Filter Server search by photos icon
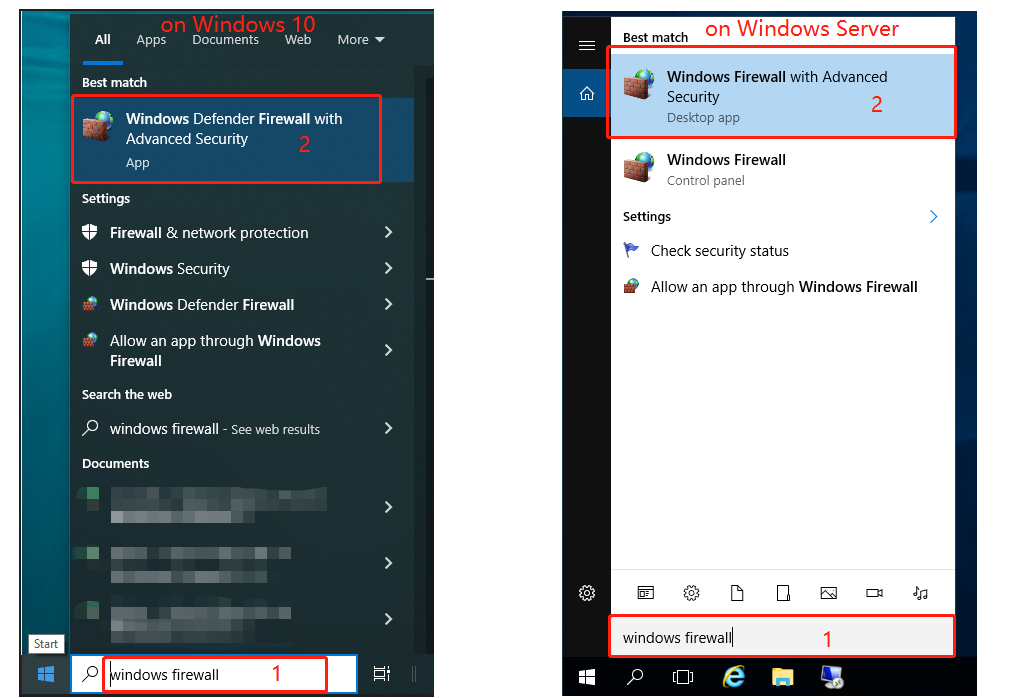Image resolution: width=1009 pixels, height=698 pixels. click(829, 593)
